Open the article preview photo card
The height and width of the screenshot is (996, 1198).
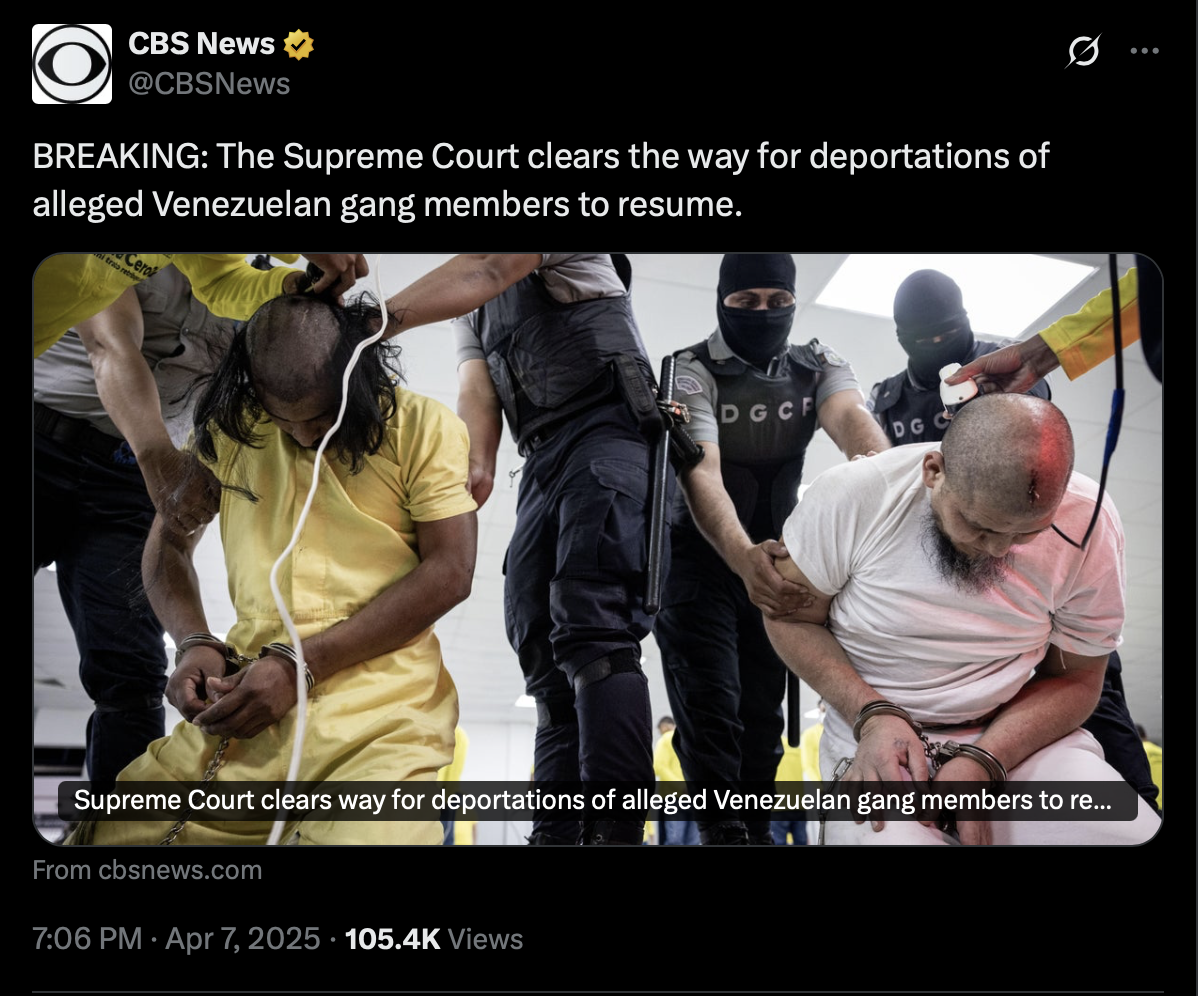pyautogui.click(x=597, y=549)
